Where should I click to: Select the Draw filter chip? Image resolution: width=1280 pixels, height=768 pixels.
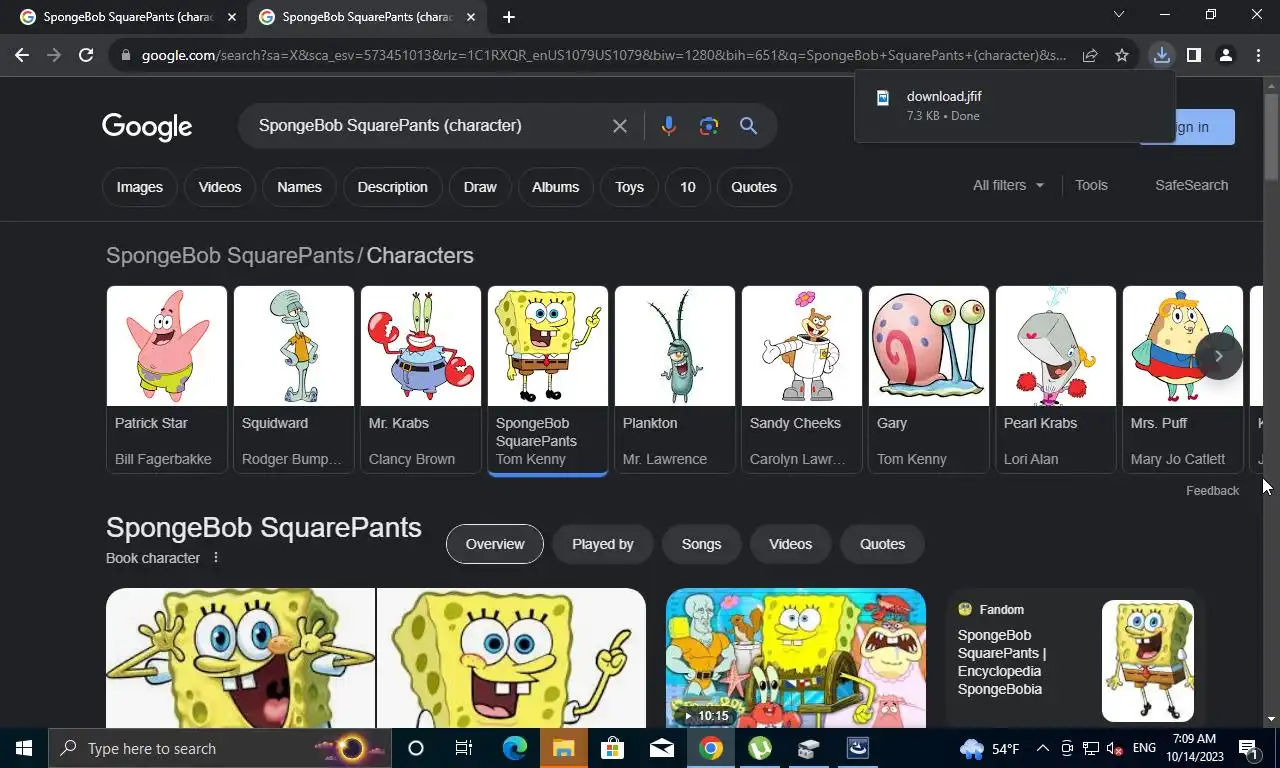tap(480, 187)
